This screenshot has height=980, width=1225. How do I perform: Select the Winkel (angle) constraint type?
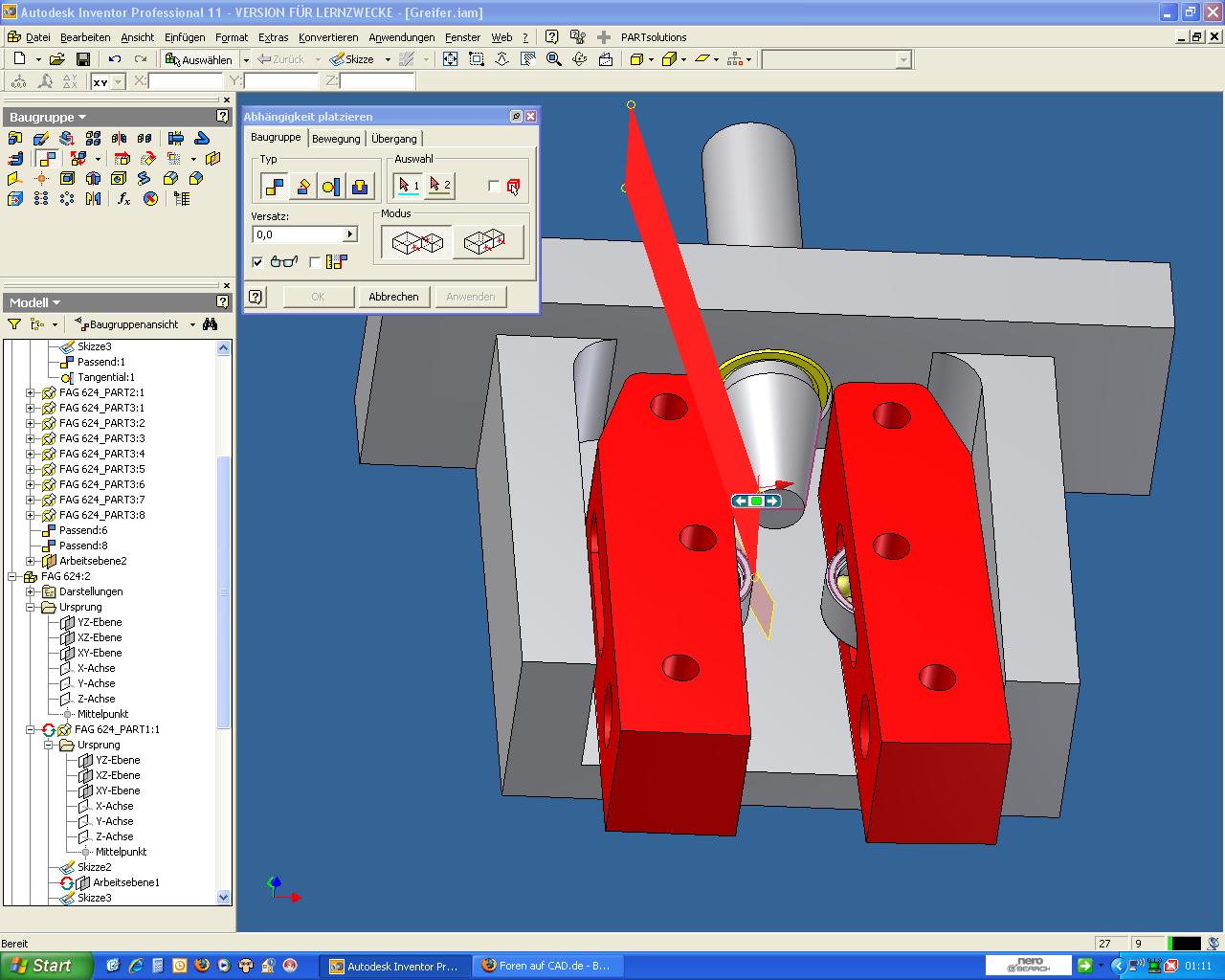point(302,186)
